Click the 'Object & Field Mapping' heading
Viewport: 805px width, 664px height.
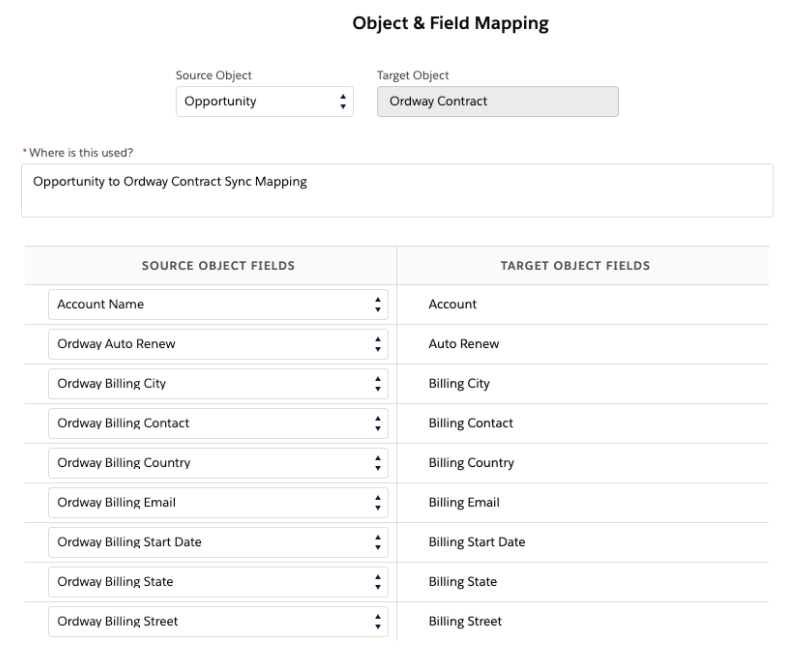(x=450, y=24)
